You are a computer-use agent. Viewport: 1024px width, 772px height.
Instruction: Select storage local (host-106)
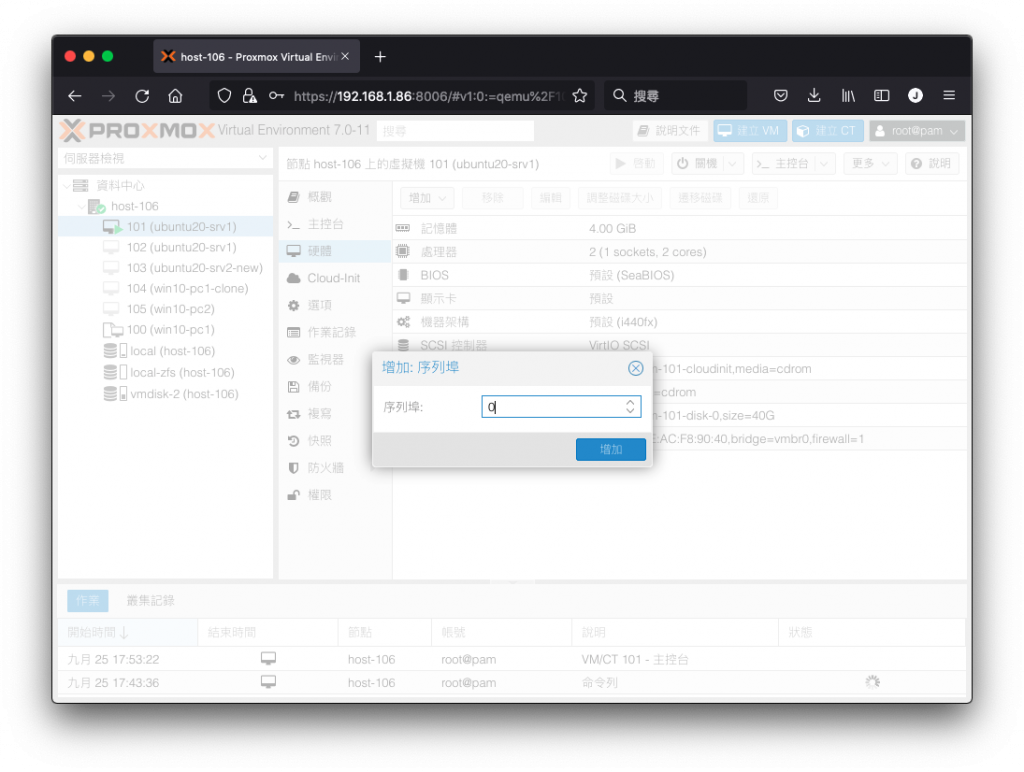pos(172,351)
